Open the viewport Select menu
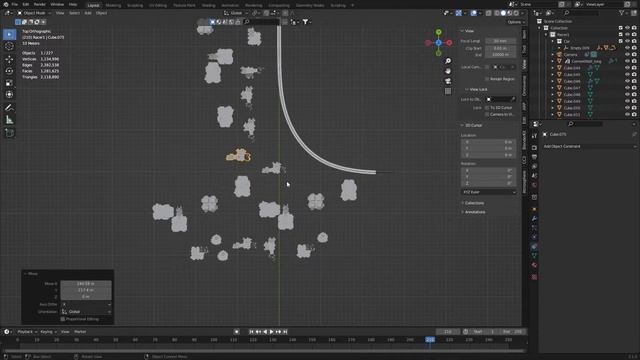This screenshot has height=360, width=640. 74,13
